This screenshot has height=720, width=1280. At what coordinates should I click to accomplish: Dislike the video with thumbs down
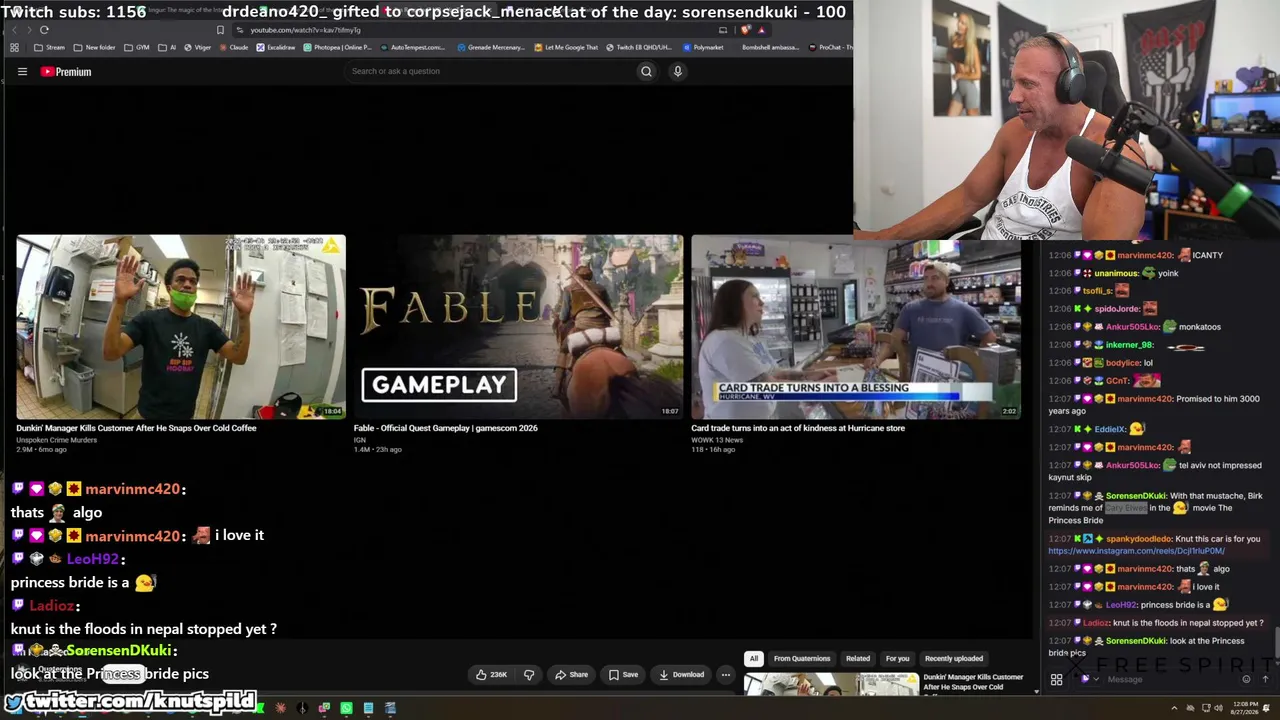point(529,674)
